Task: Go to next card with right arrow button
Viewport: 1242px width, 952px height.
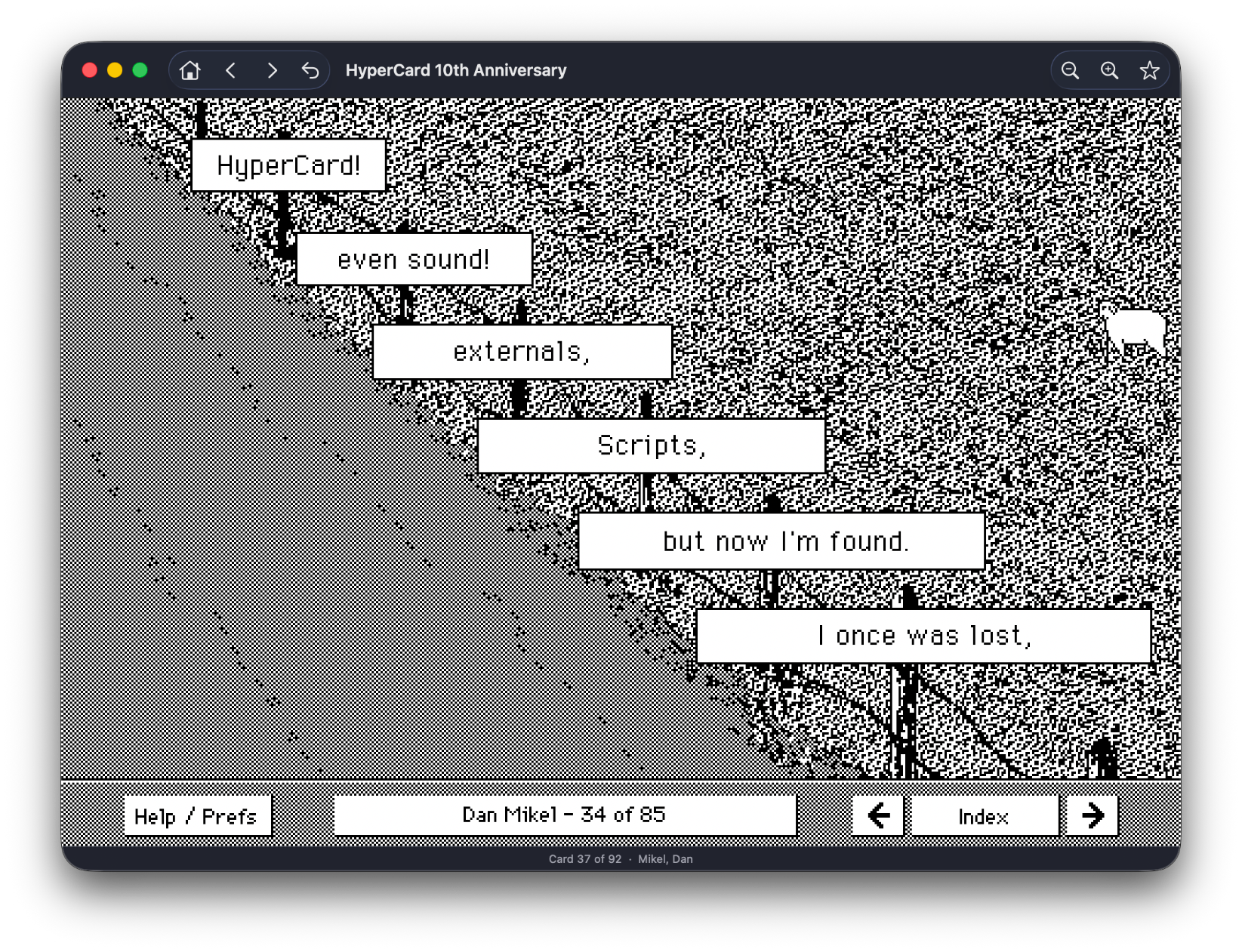Action: pos(1092,815)
